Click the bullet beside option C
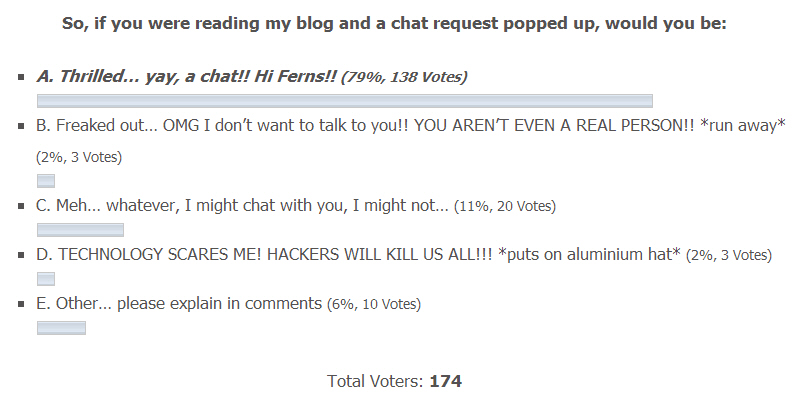 tap(22, 207)
